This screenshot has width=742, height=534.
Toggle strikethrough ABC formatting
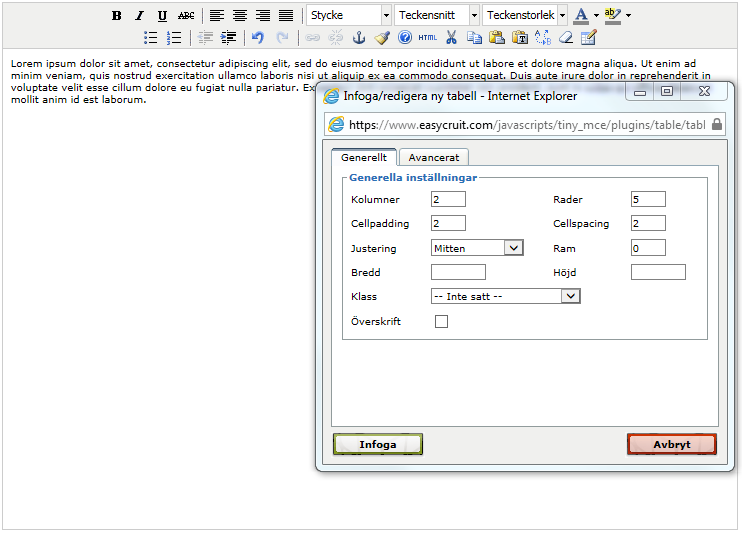click(186, 16)
